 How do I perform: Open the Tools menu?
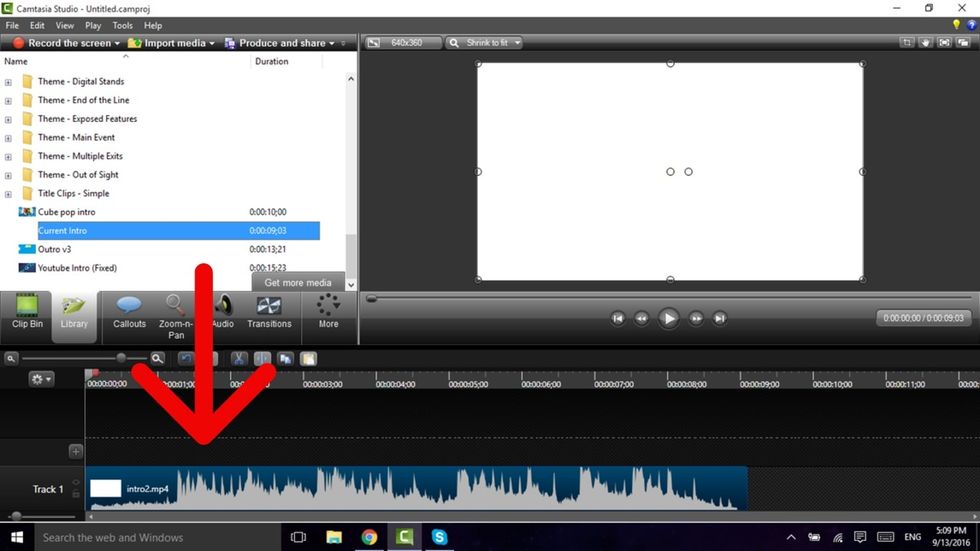coord(122,25)
